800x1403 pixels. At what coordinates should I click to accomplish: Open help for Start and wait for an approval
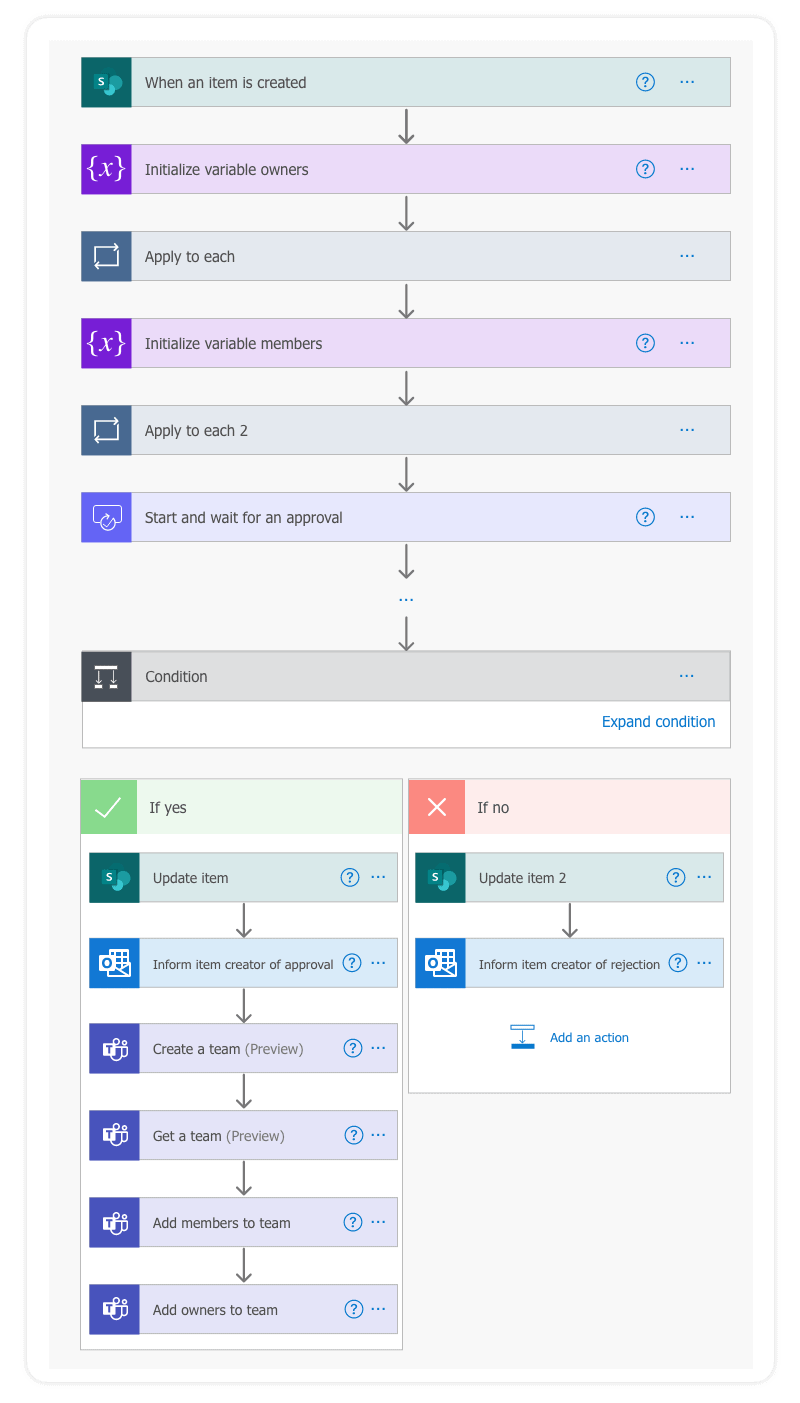645,517
